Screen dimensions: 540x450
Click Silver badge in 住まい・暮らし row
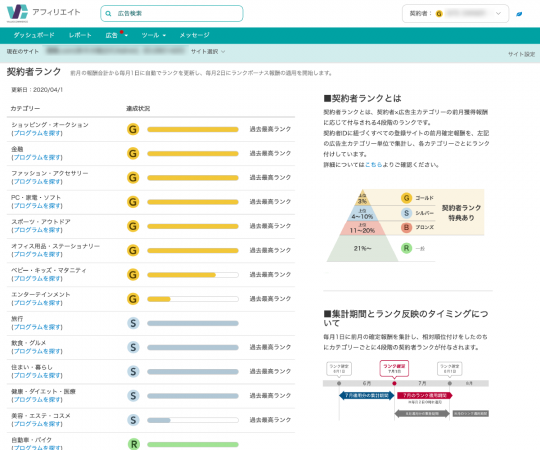133,371
